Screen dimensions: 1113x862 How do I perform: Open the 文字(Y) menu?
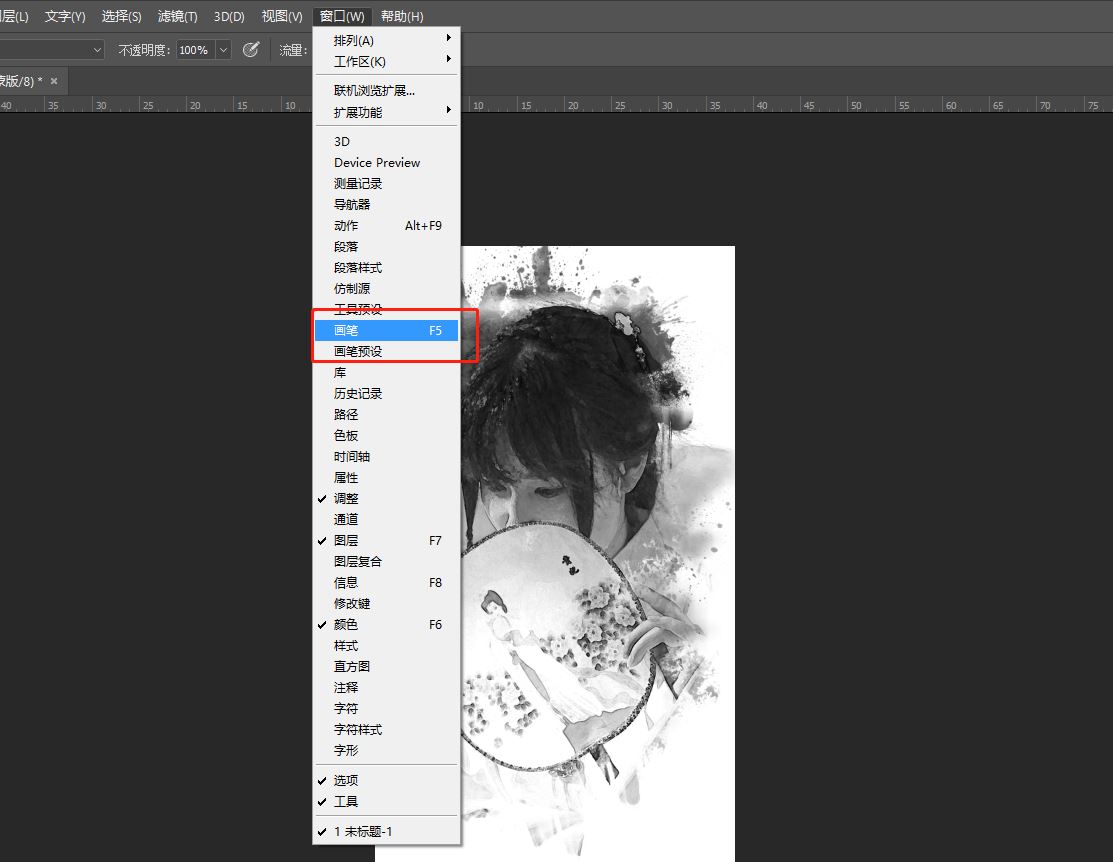tap(65, 16)
